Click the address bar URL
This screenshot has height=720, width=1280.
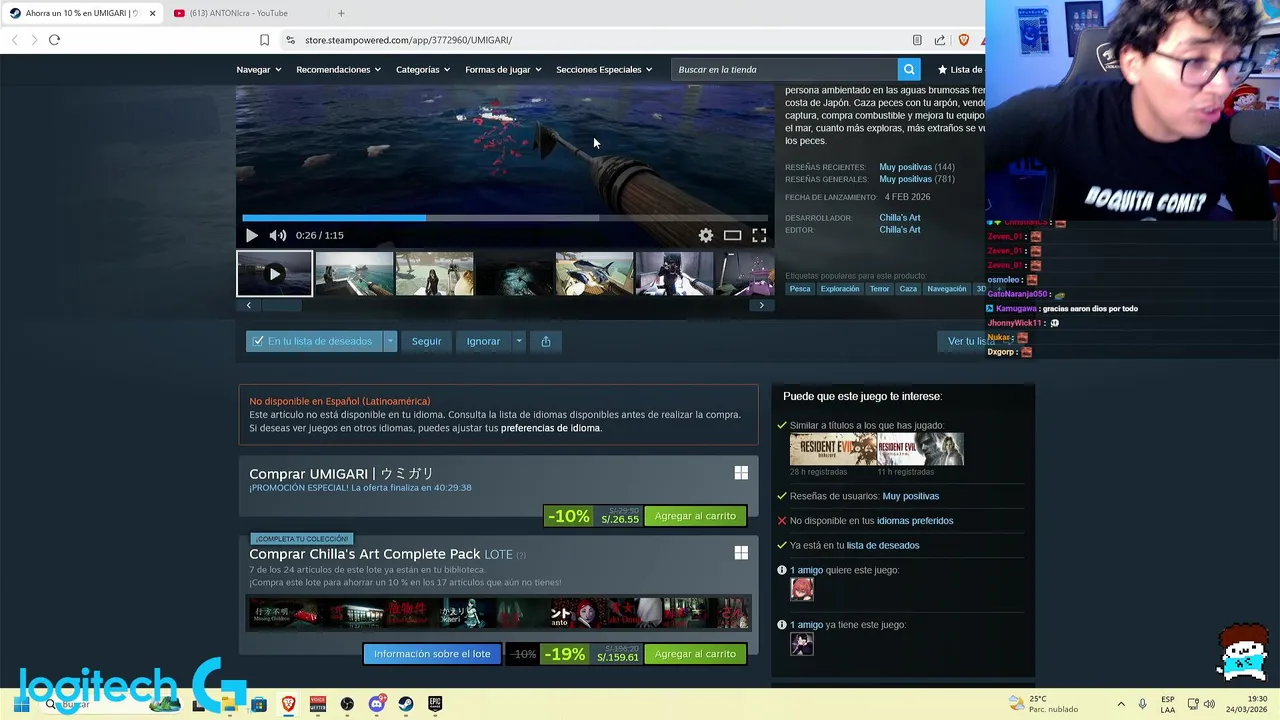[x=408, y=40]
